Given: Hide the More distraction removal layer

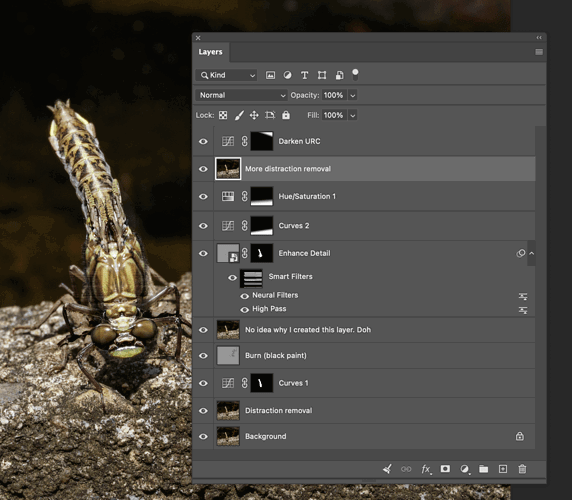Looking at the screenshot, I should 203,169.
